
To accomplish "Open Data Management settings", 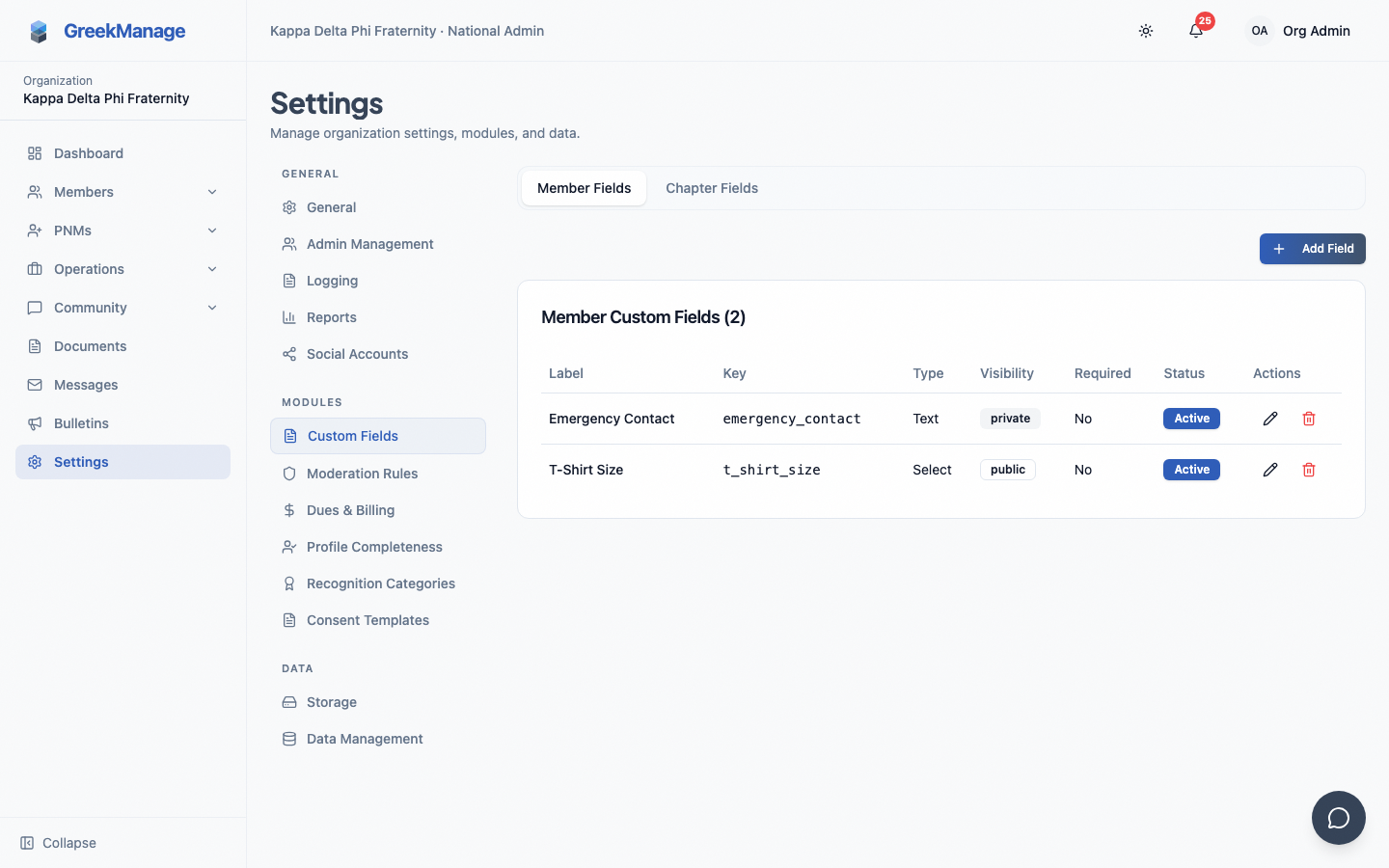I will (378, 739).
